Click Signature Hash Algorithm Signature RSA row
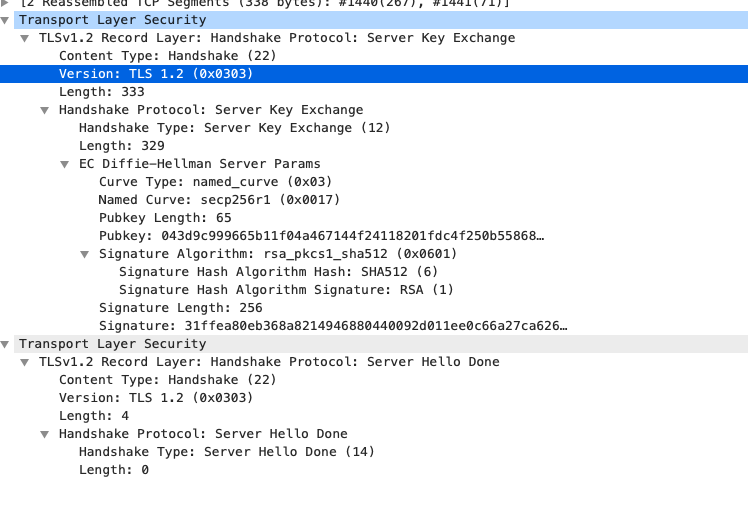The height and width of the screenshot is (508, 748). 286,290
